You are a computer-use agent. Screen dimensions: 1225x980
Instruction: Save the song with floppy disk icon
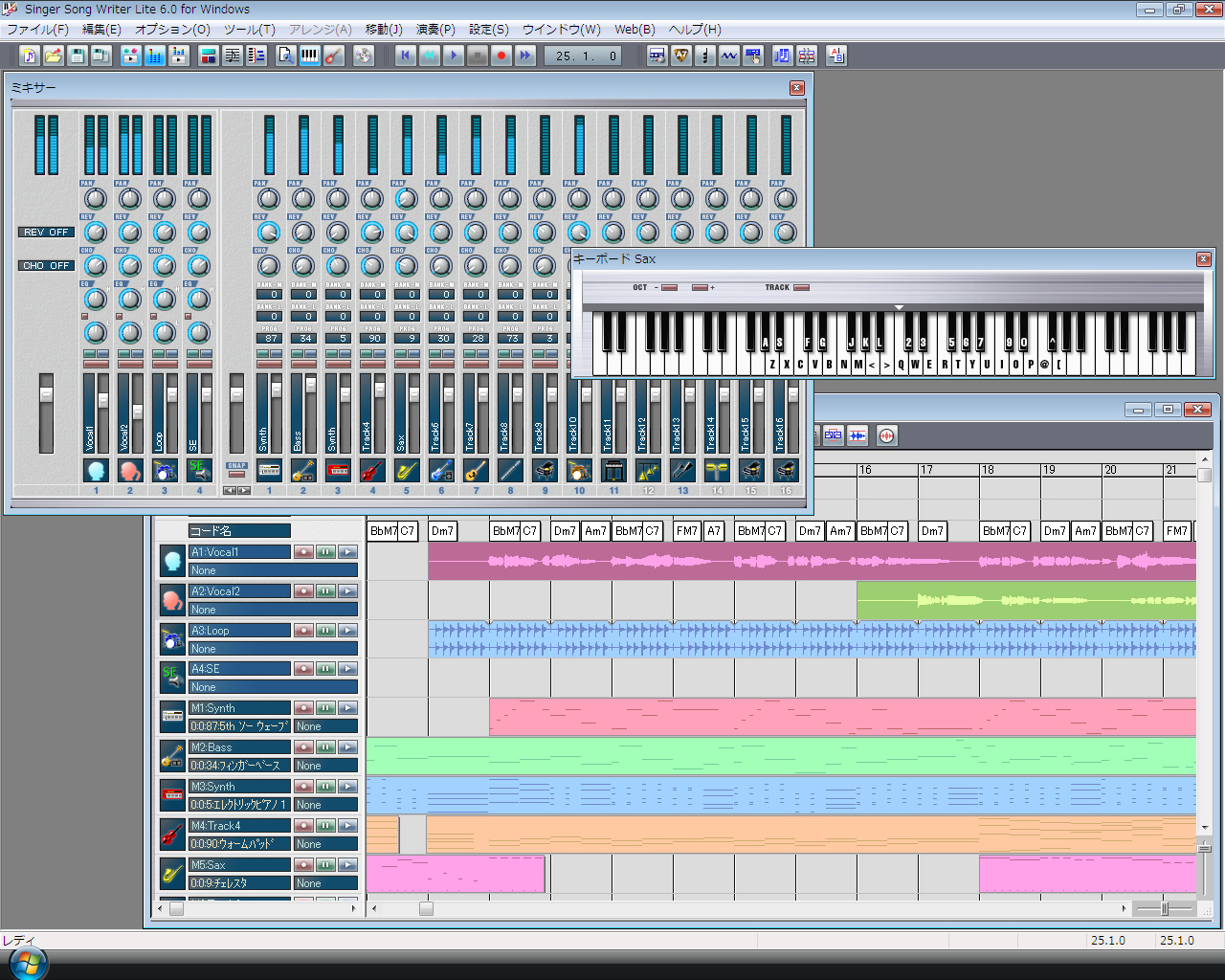pyautogui.click(x=78, y=56)
